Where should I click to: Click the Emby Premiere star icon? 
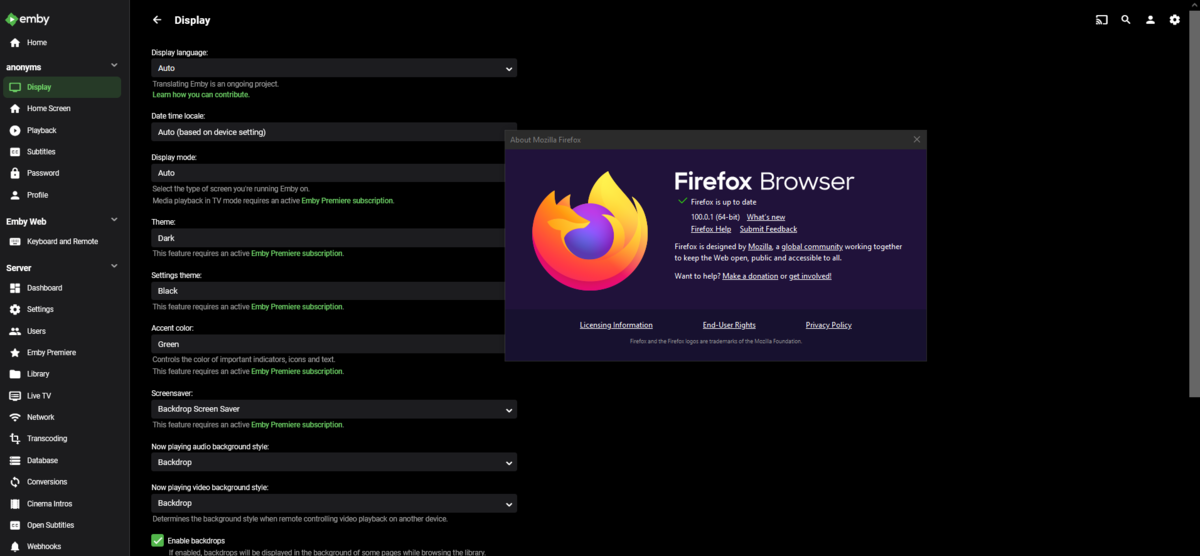pos(15,353)
